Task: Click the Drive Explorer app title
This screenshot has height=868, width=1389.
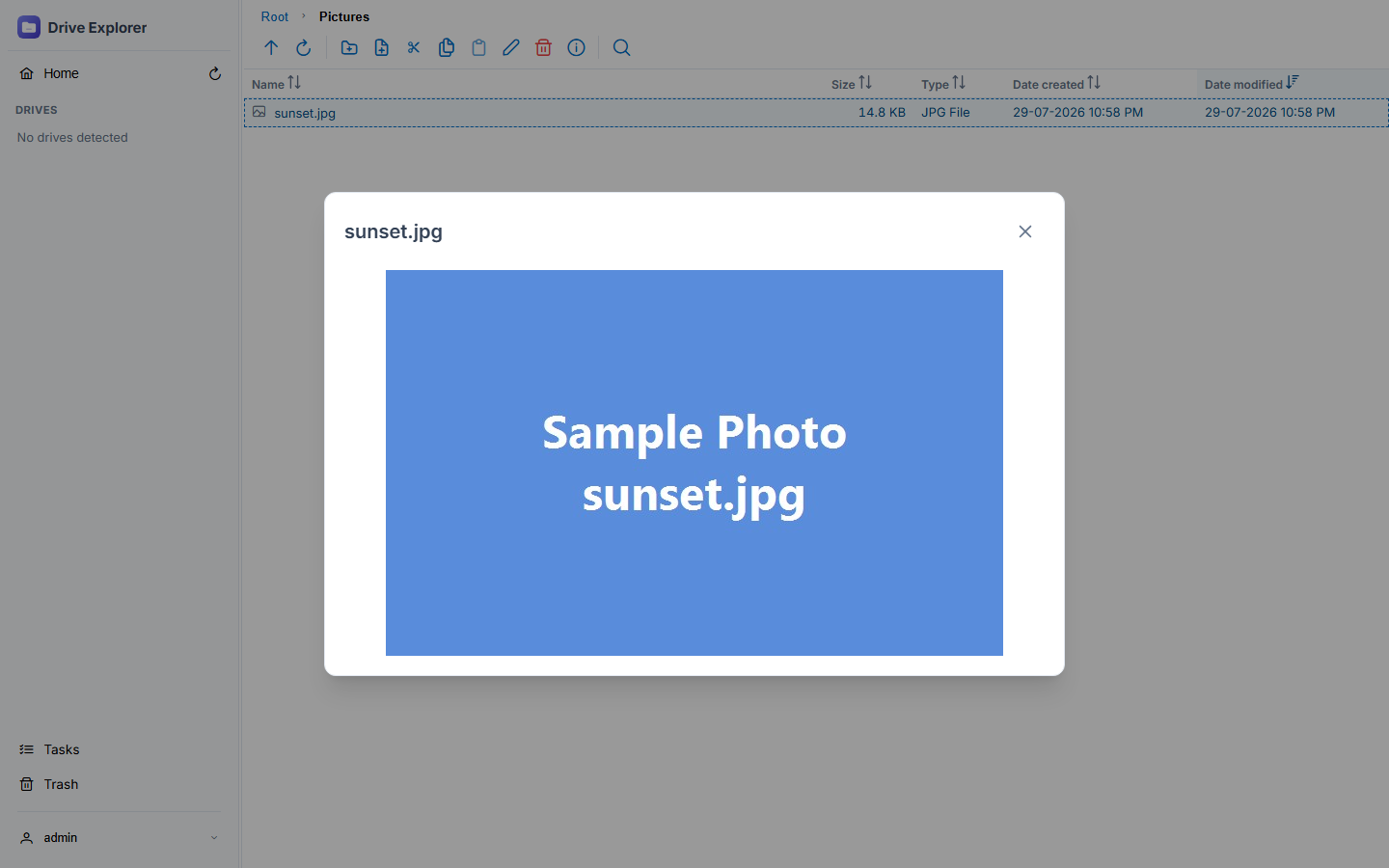Action: (97, 27)
